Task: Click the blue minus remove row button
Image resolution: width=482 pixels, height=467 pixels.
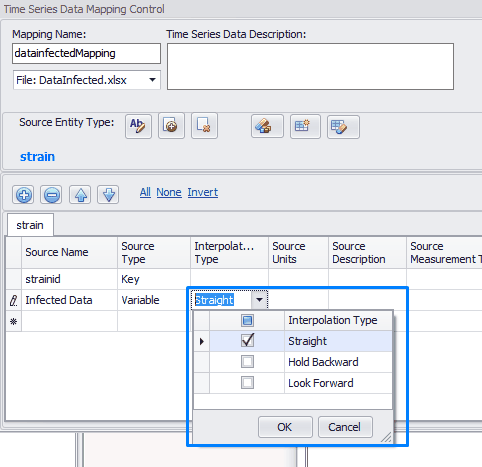Action: (51, 195)
